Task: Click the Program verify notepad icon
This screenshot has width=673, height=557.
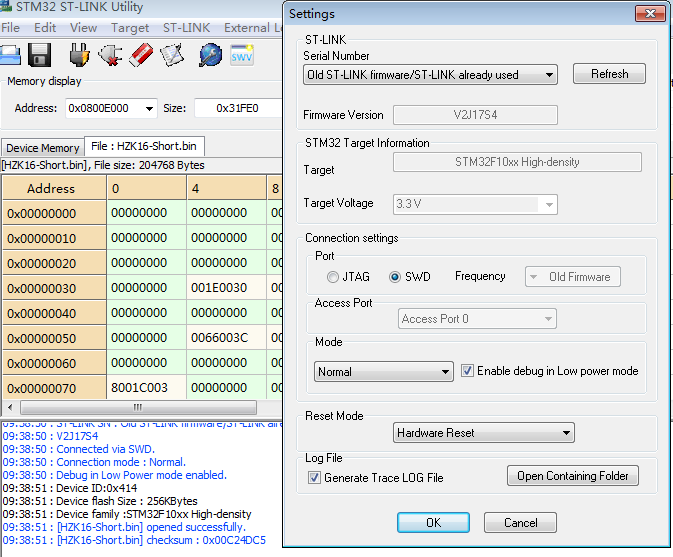Action: (x=172, y=55)
